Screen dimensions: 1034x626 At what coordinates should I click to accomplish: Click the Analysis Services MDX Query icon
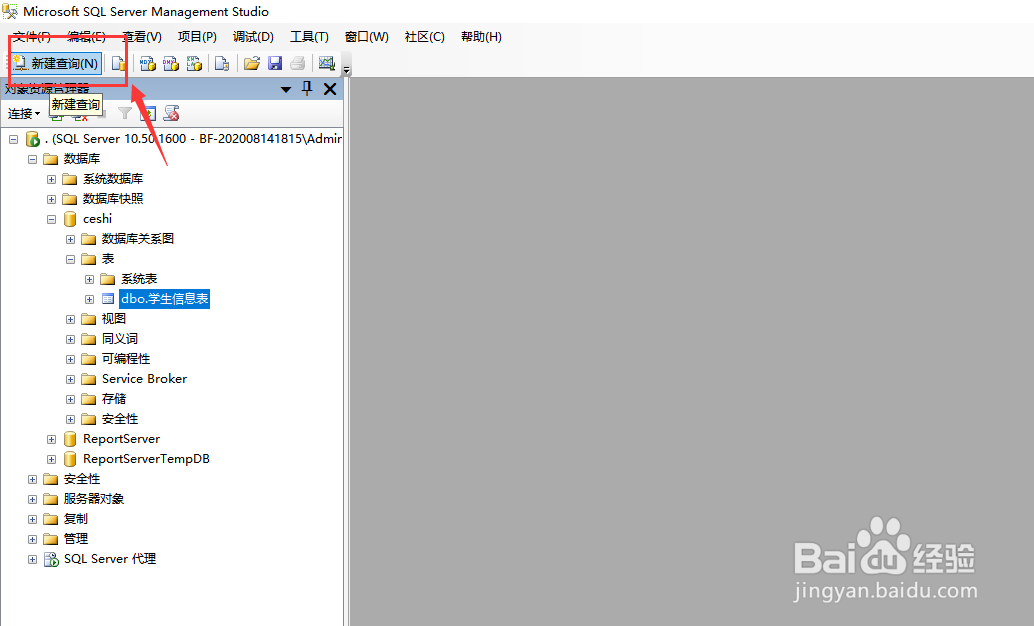(148, 63)
